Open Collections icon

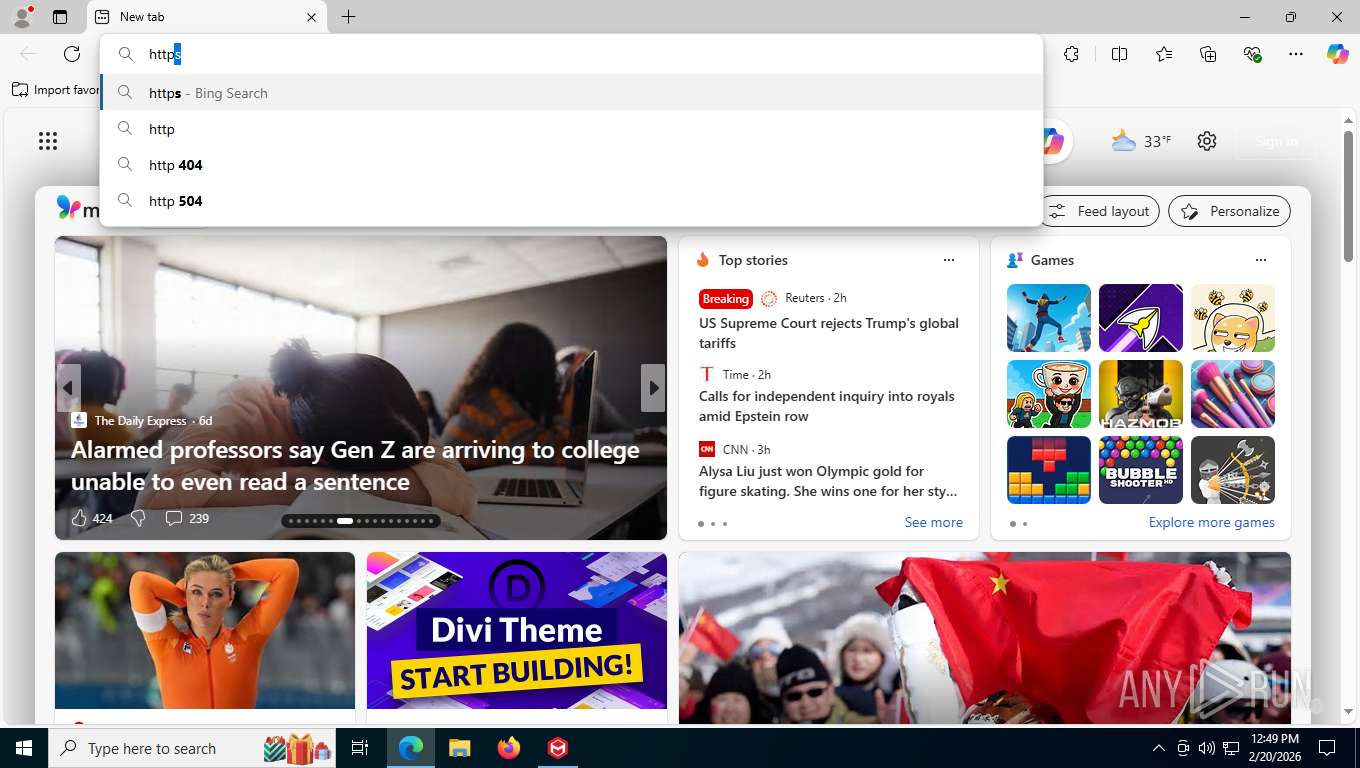pos(1208,54)
